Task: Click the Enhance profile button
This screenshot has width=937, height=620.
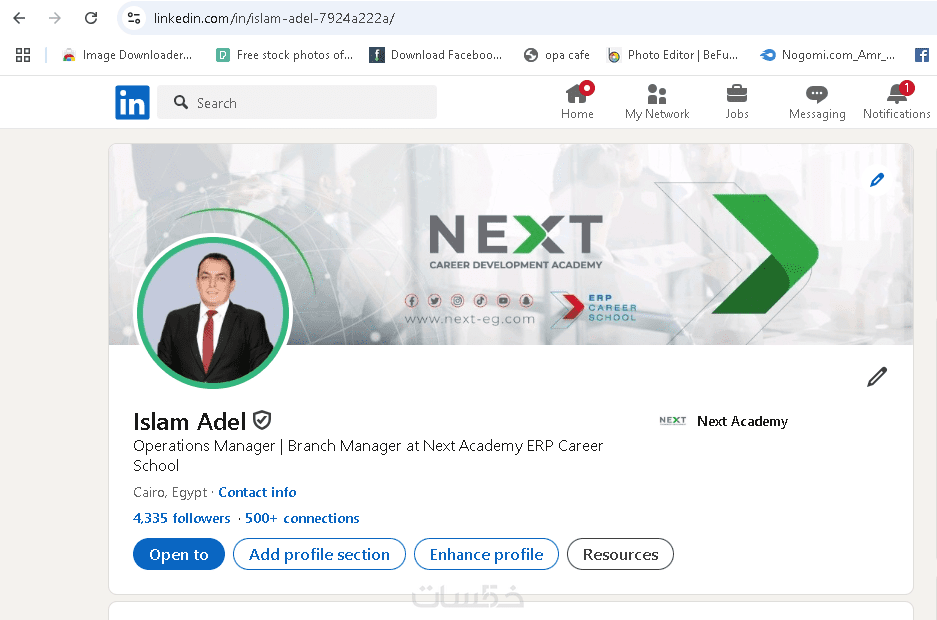Action: click(x=486, y=554)
